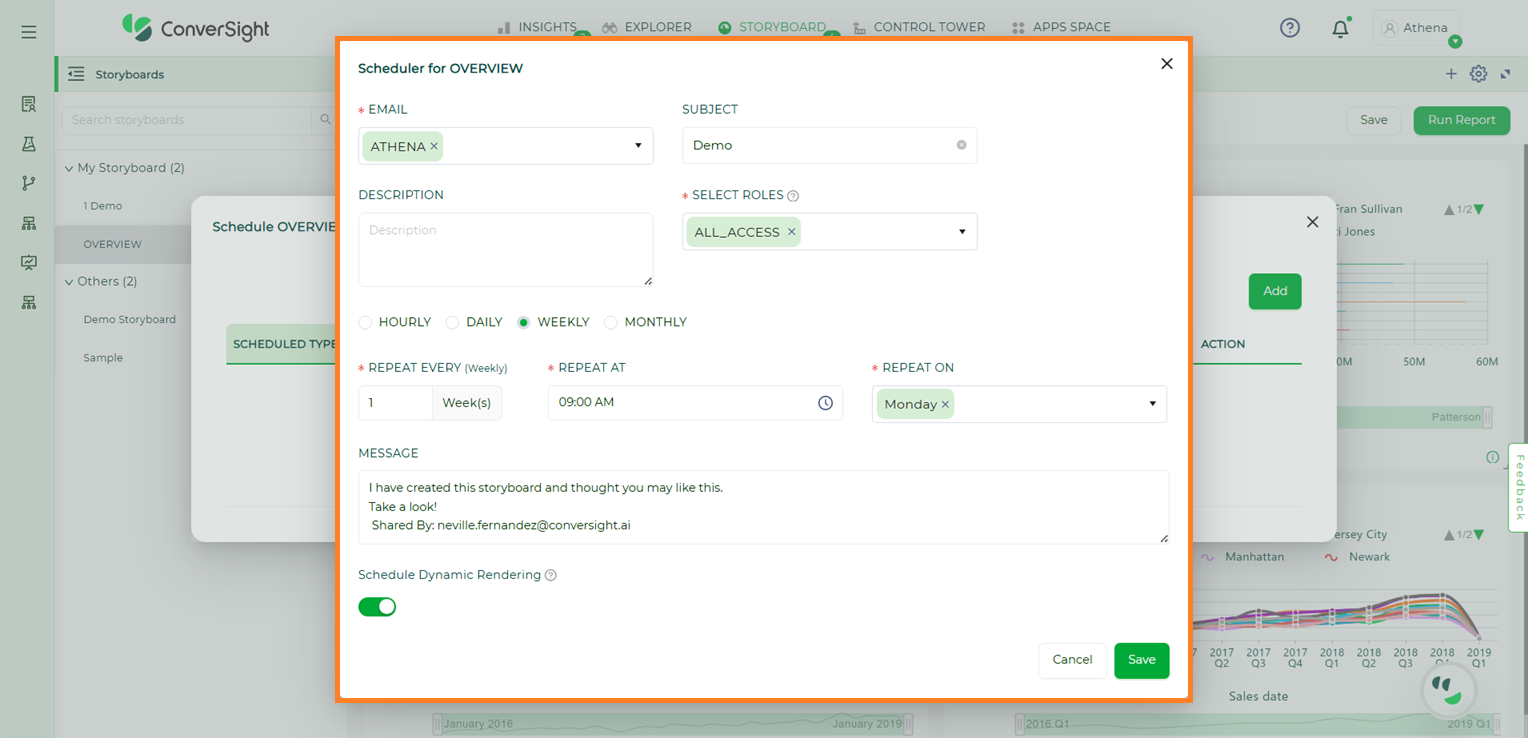Click Add button in Schedule dialog
Viewport: 1528px width, 738px height.
1275,291
